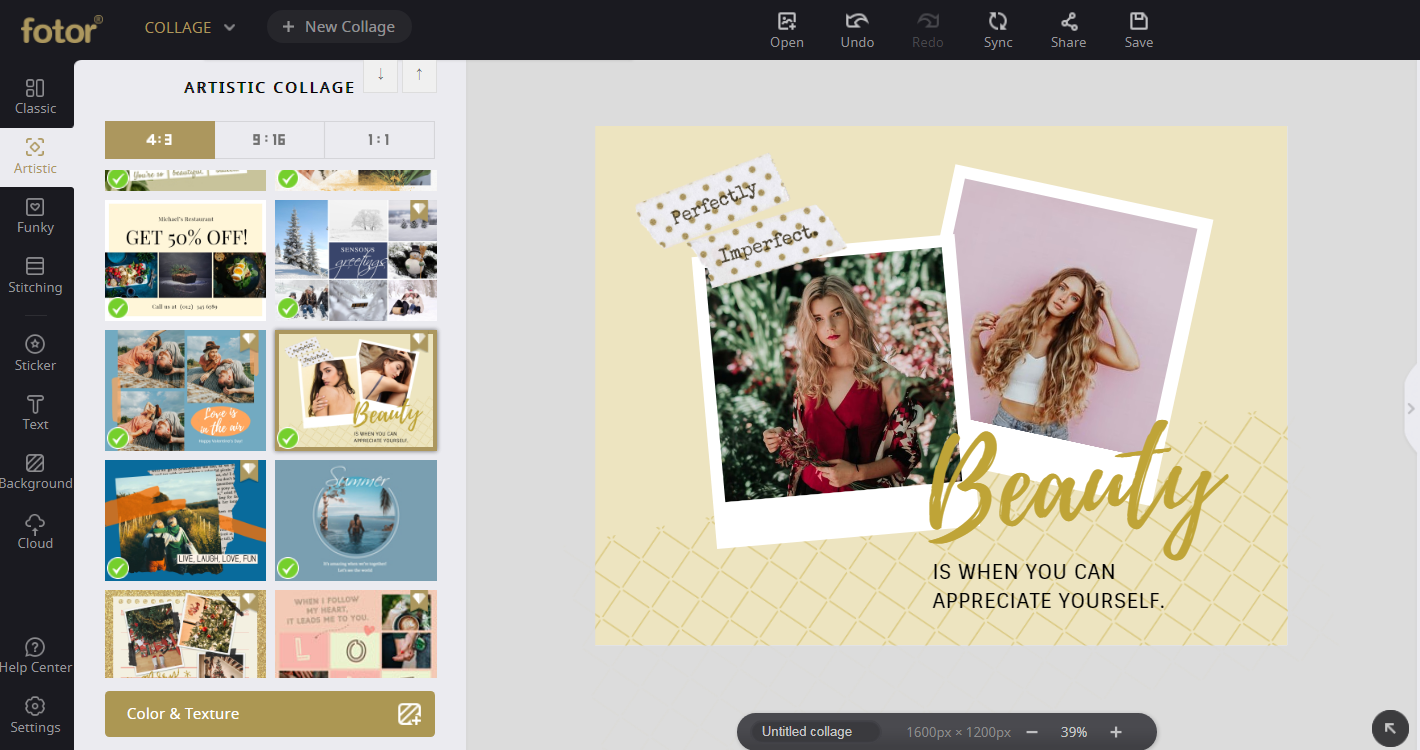
Task: Open the COLLAGE mode dropdown
Action: pyautogui.click(x=190, y=27)
